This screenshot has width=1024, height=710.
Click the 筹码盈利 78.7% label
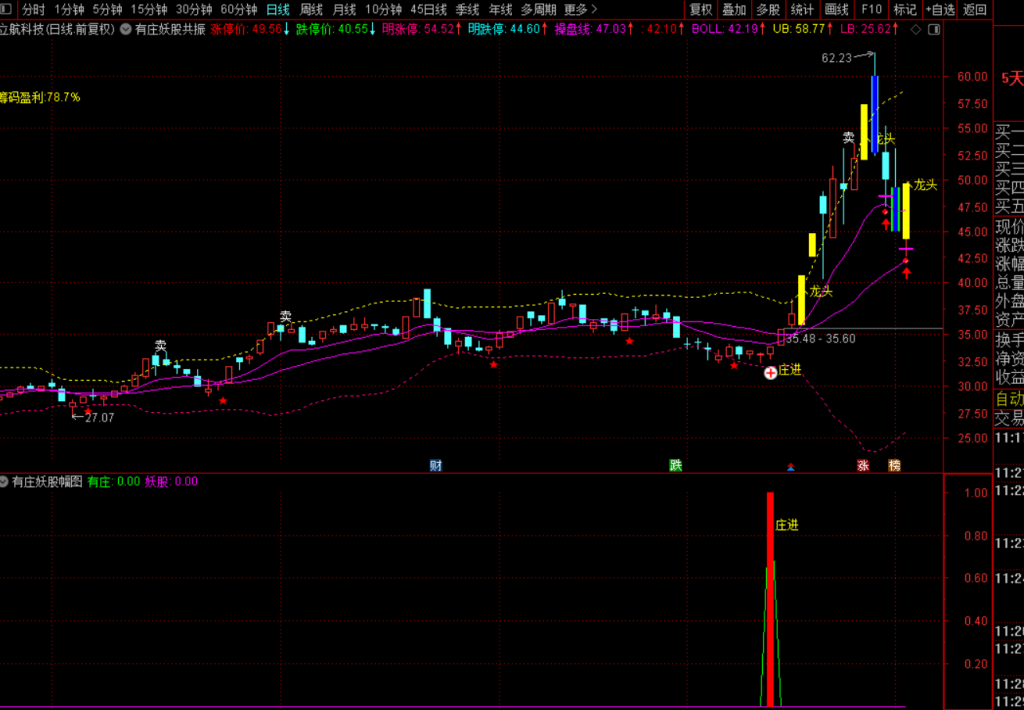40,97
